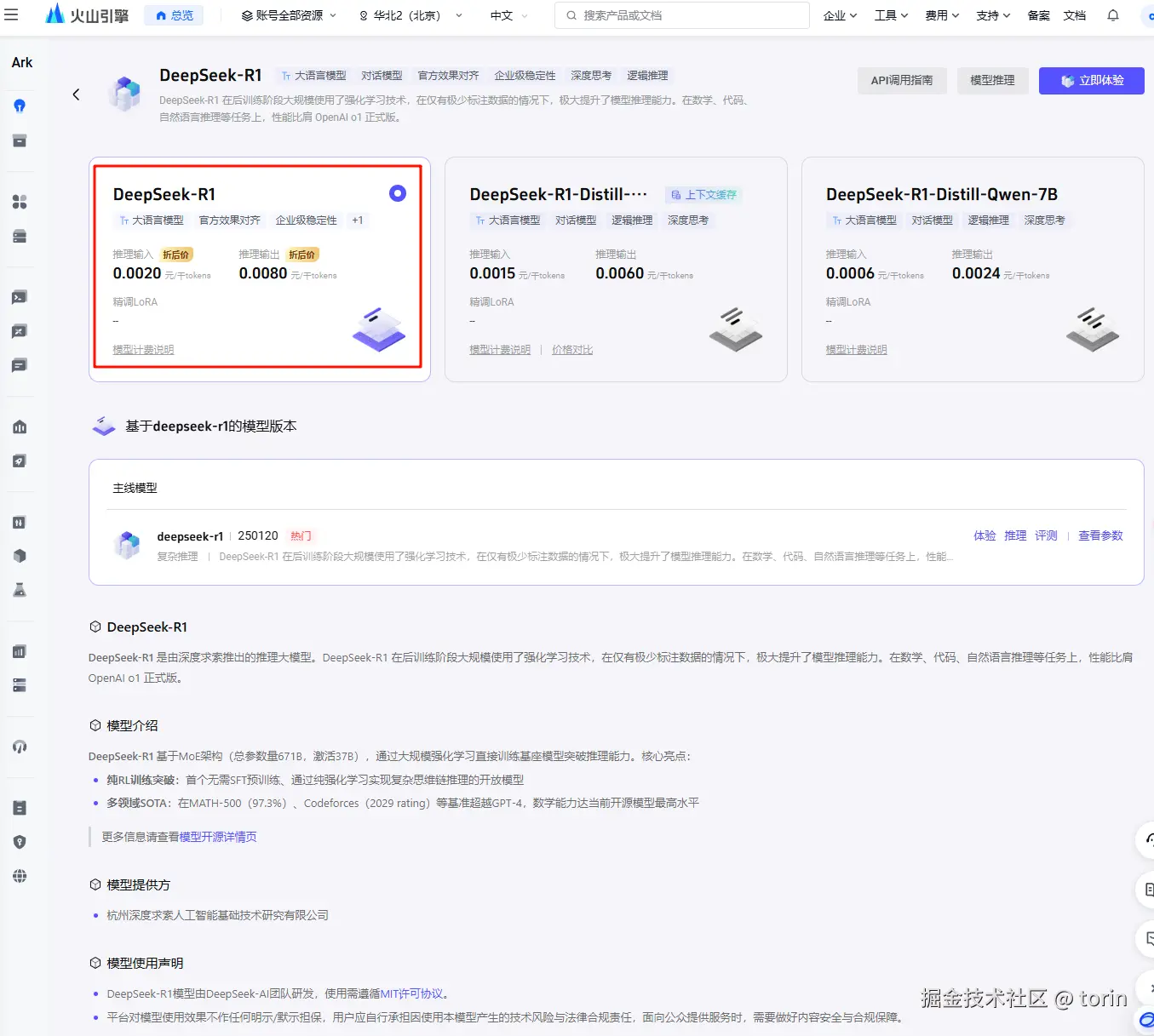This screenshot has height=1036, width=1154.
Task: Open the flask experiment sidebar icon
Action: (x=20, y=590)
